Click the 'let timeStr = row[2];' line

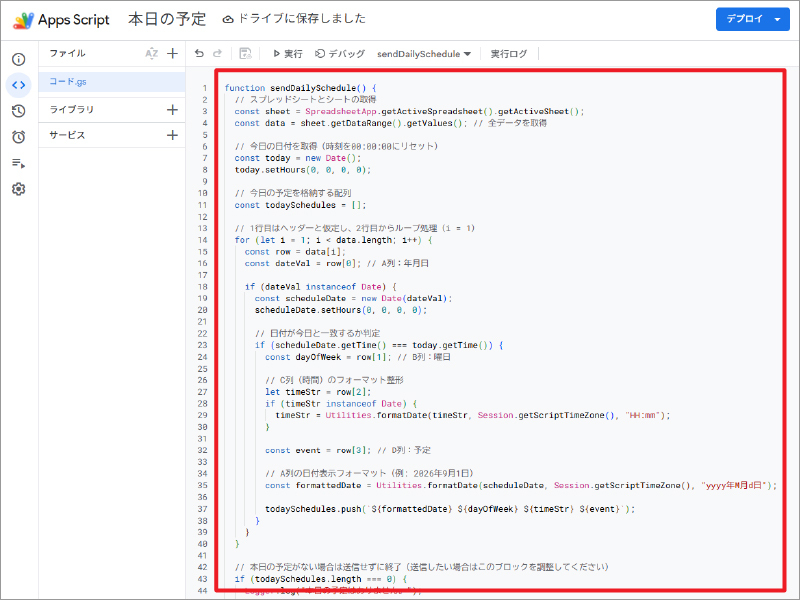point(318,392)
